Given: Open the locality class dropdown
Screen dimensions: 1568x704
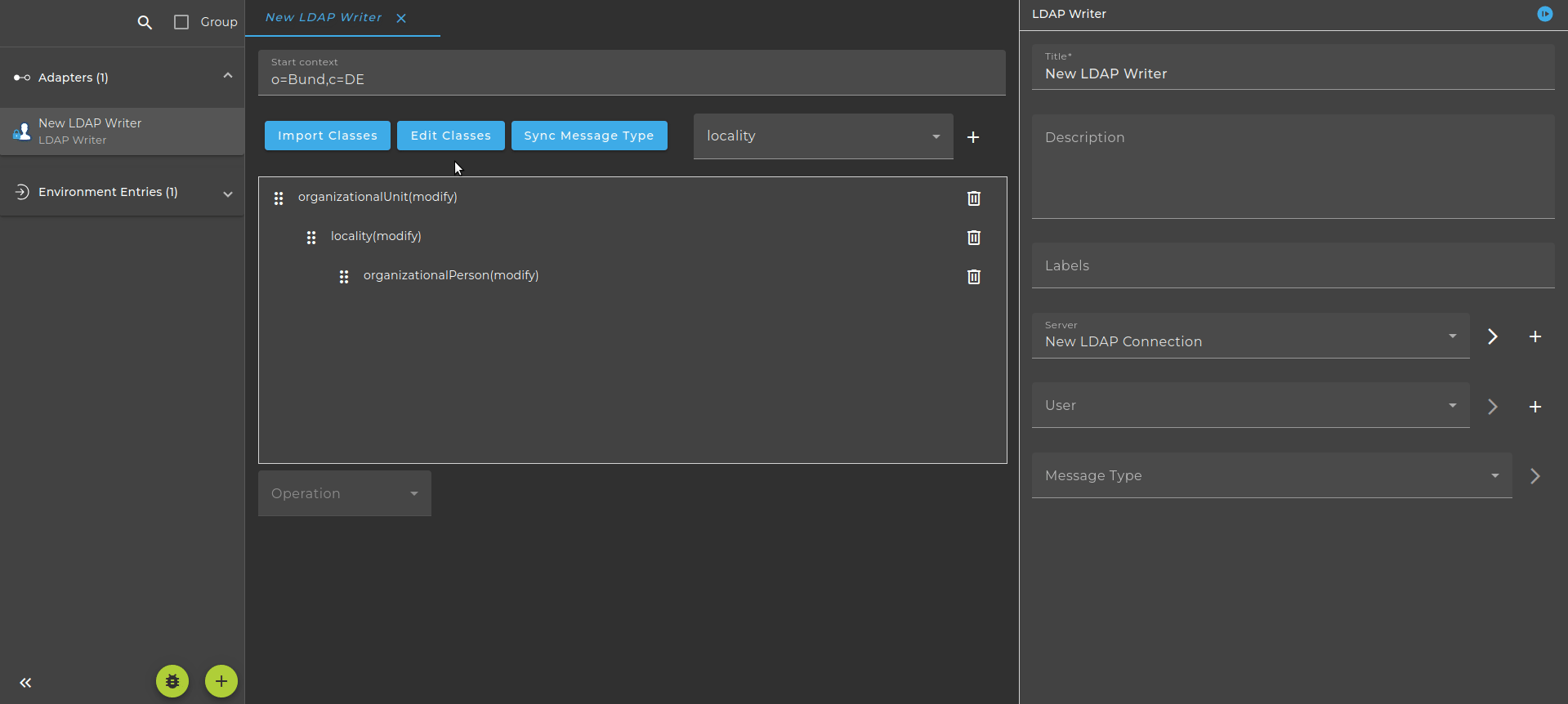Looking at the screenshot, I should click(823, 136).
